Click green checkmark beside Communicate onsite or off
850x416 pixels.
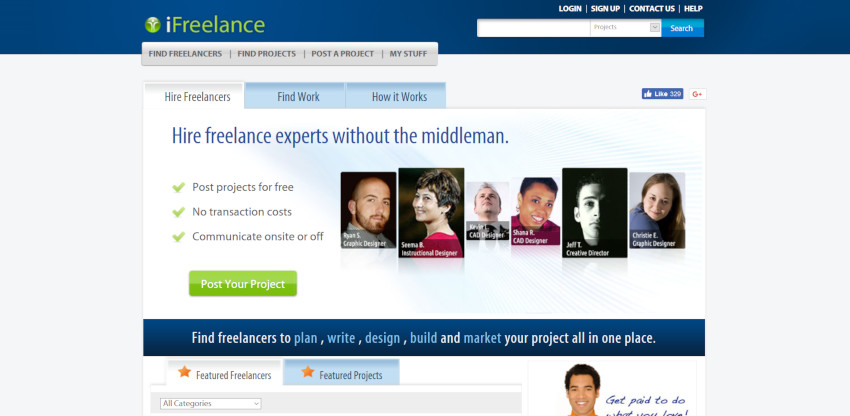point(178,236)
